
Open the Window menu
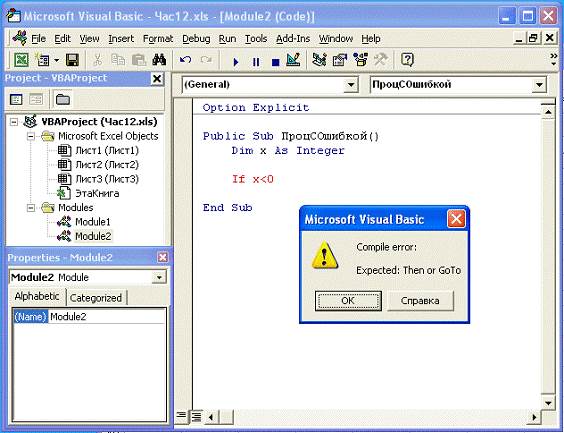[336, 38]
